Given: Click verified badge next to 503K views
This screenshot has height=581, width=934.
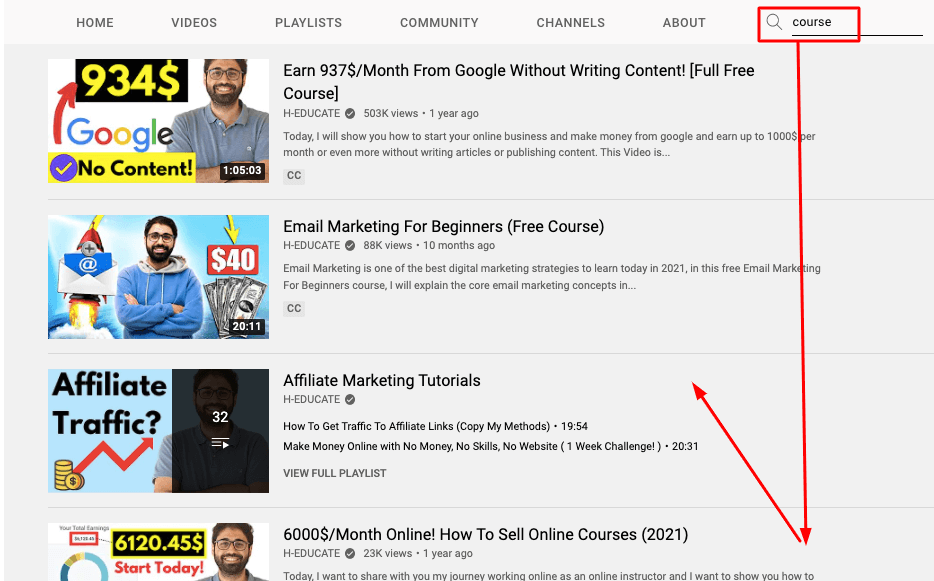Looking at the screenshot, I should 350,113.
